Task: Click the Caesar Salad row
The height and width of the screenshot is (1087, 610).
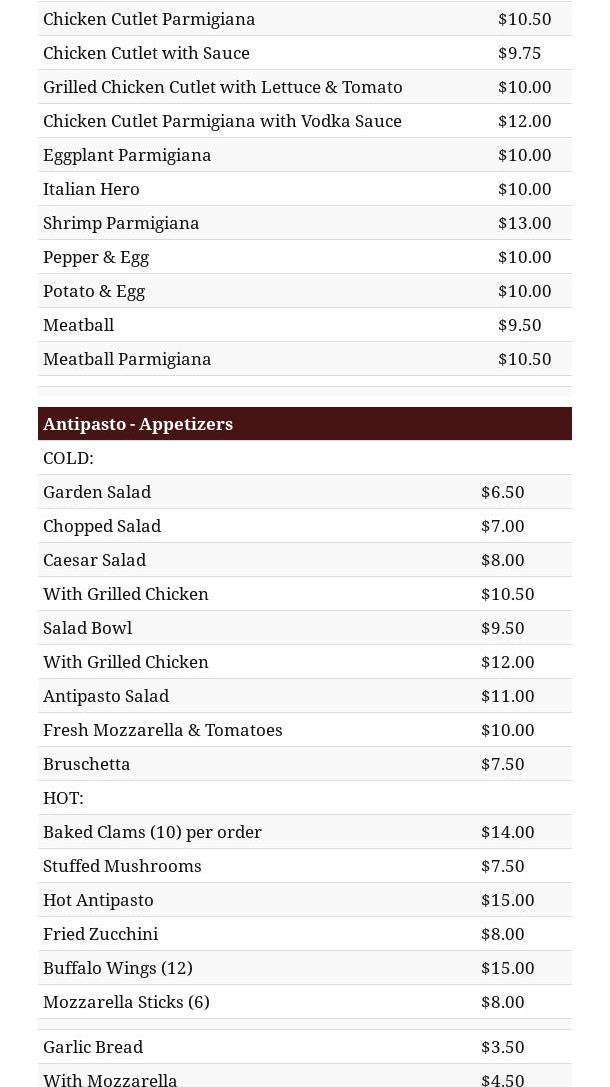Action: tap(95, 560)
